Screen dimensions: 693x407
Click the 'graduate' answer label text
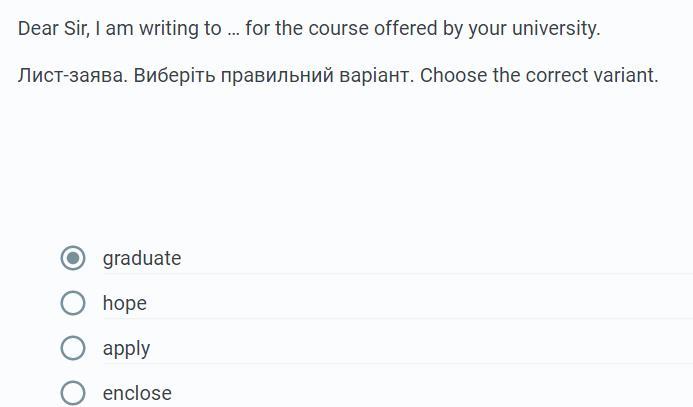142,258
